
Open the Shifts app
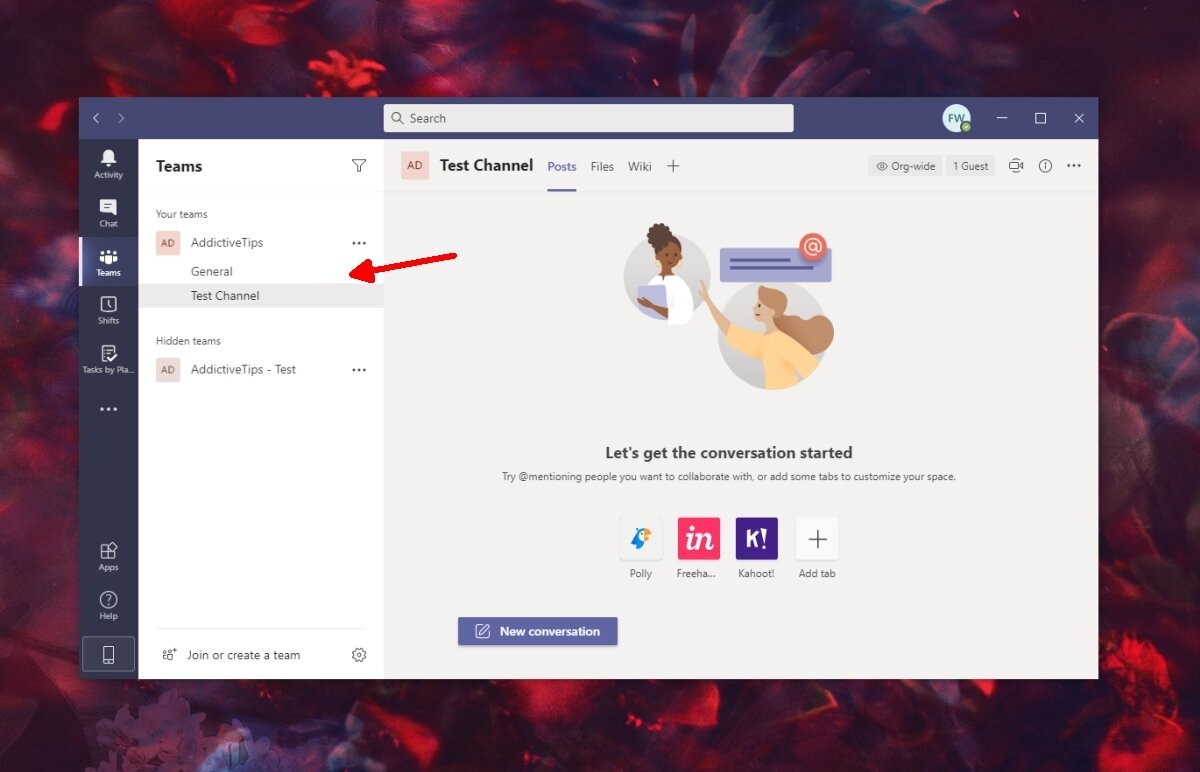coord(108,310)
